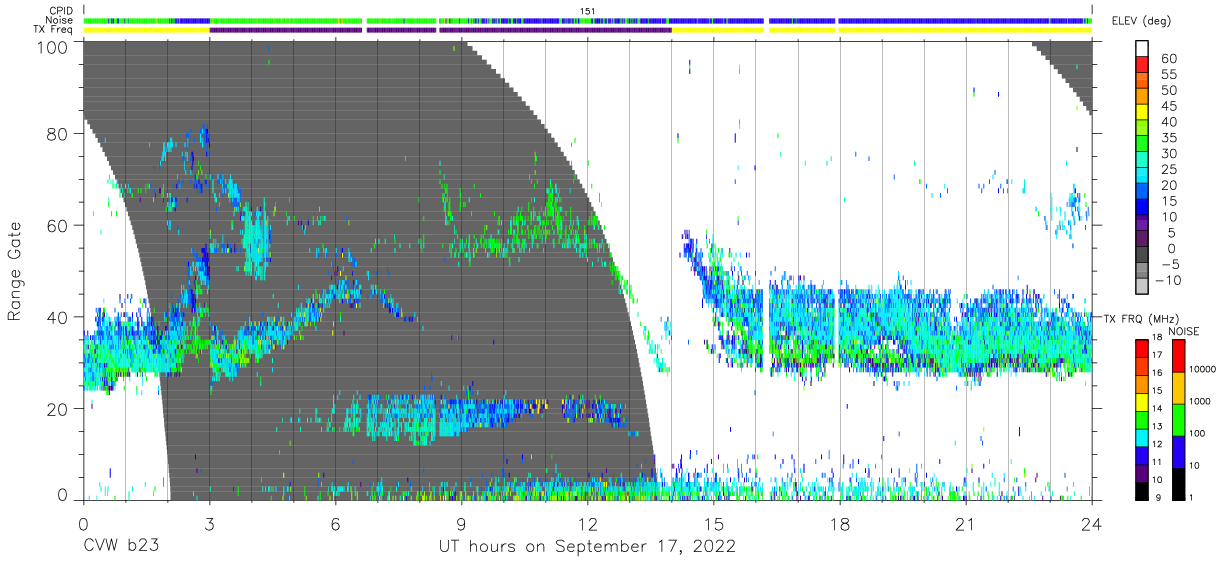This screenshot has width=1228, height=567.
Task: Click the ELEV colorbar label '45'
Action: [x=1168, y=106]
